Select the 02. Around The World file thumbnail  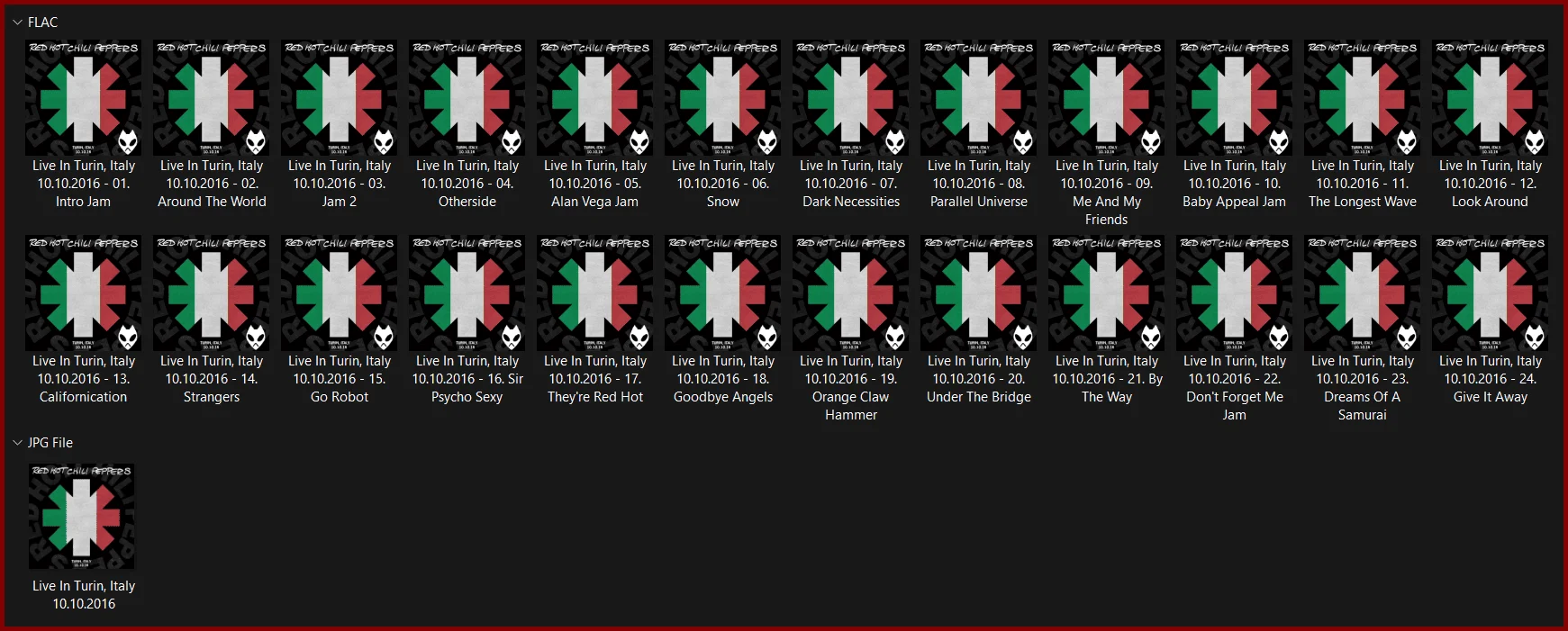212,98
